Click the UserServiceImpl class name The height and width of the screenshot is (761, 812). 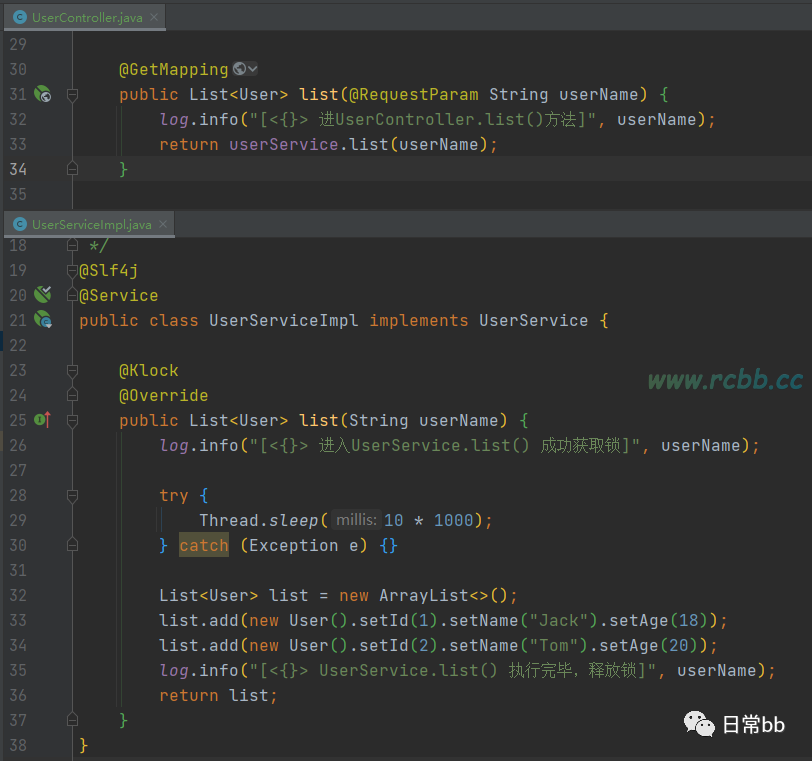click(x=284, y=320)
